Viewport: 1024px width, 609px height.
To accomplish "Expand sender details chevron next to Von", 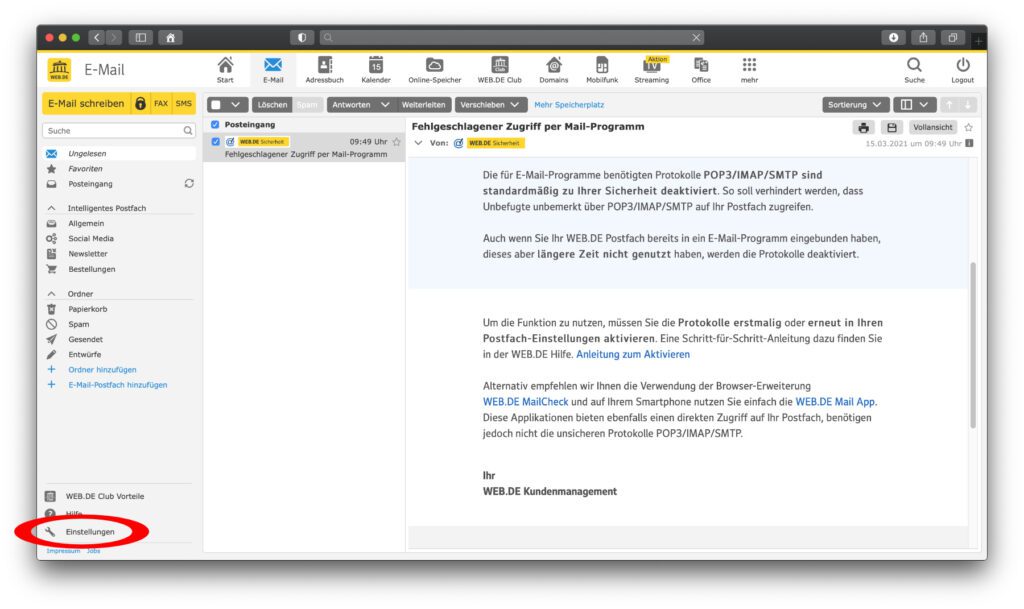I will coord(419,143).
